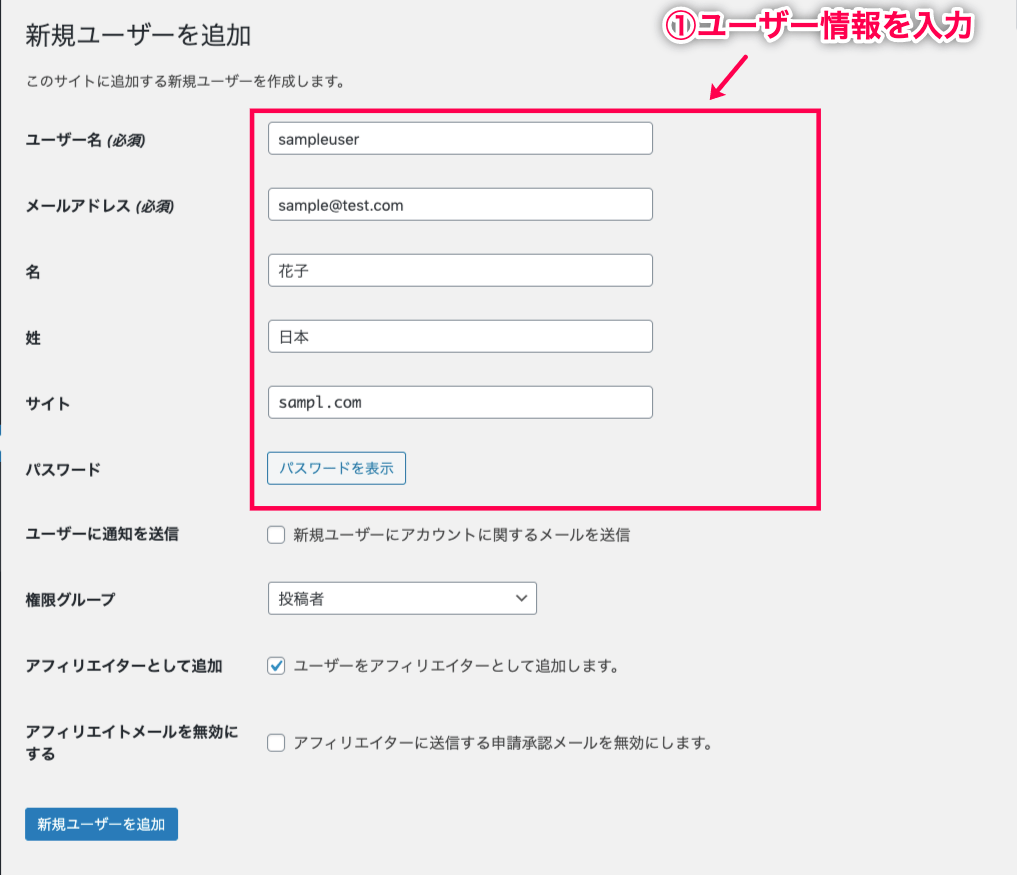The width and height of the screenshot is (1017, 875).
Task: Enable the disable affiliate approval email checkbox
Action: pos(276,743)
